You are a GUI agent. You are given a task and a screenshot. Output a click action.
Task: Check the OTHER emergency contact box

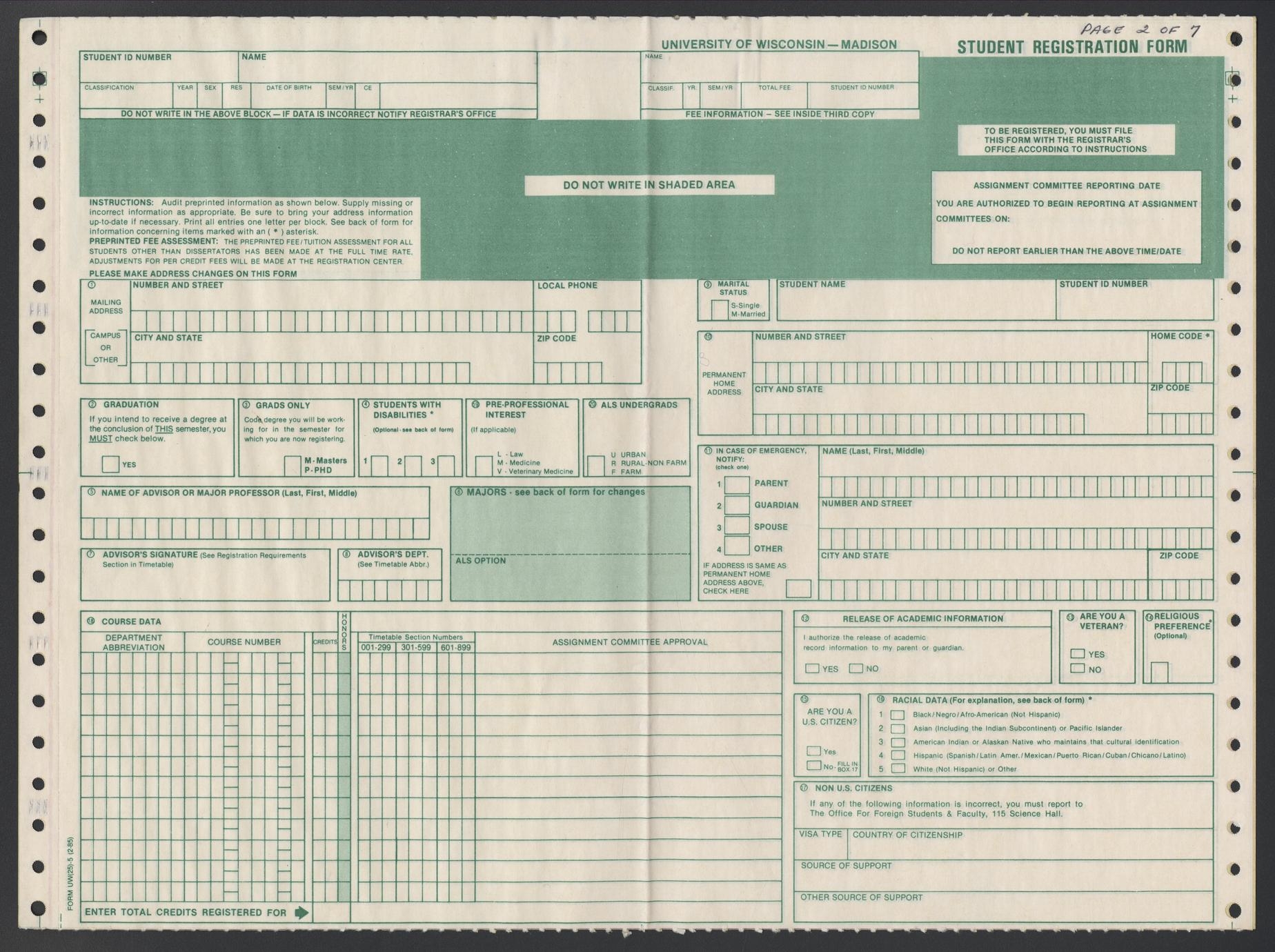pos(737,546)
